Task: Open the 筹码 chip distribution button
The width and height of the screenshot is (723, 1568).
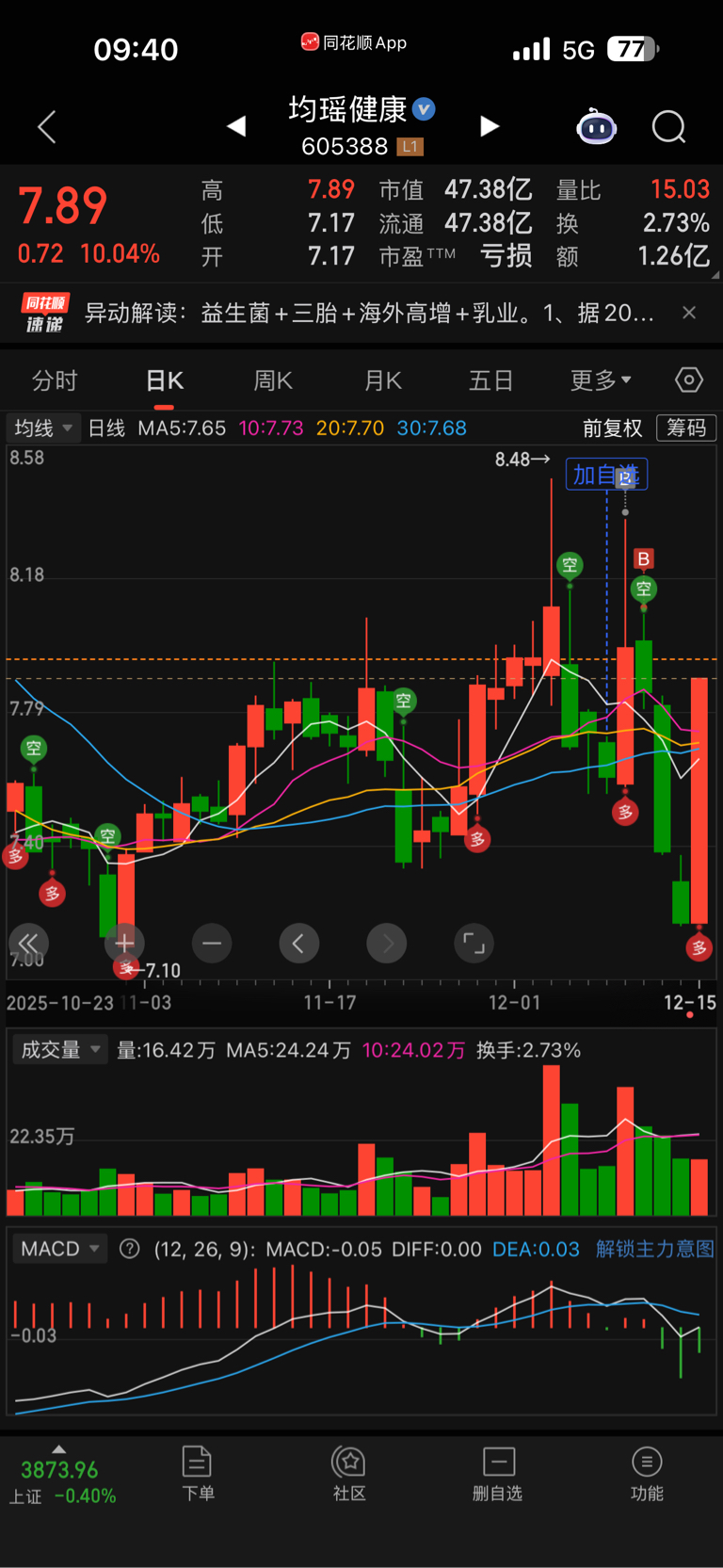Action: (686, 428)
